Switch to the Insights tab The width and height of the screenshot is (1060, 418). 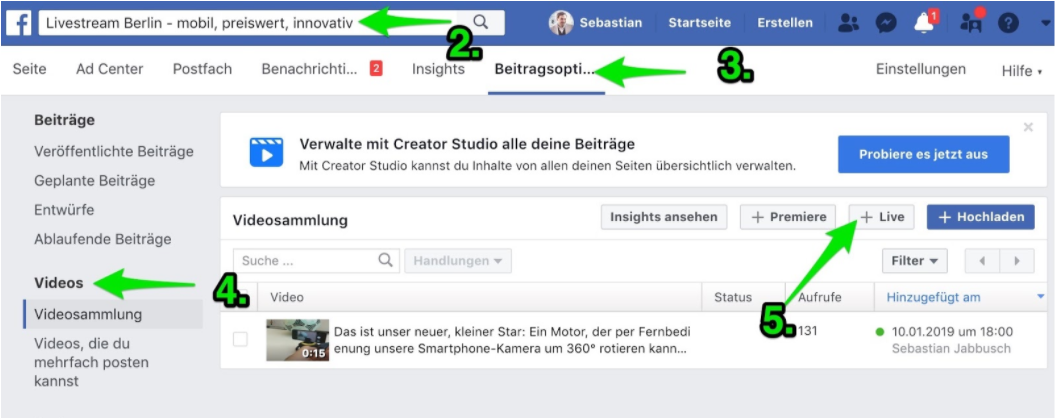[x=438, y=70]
